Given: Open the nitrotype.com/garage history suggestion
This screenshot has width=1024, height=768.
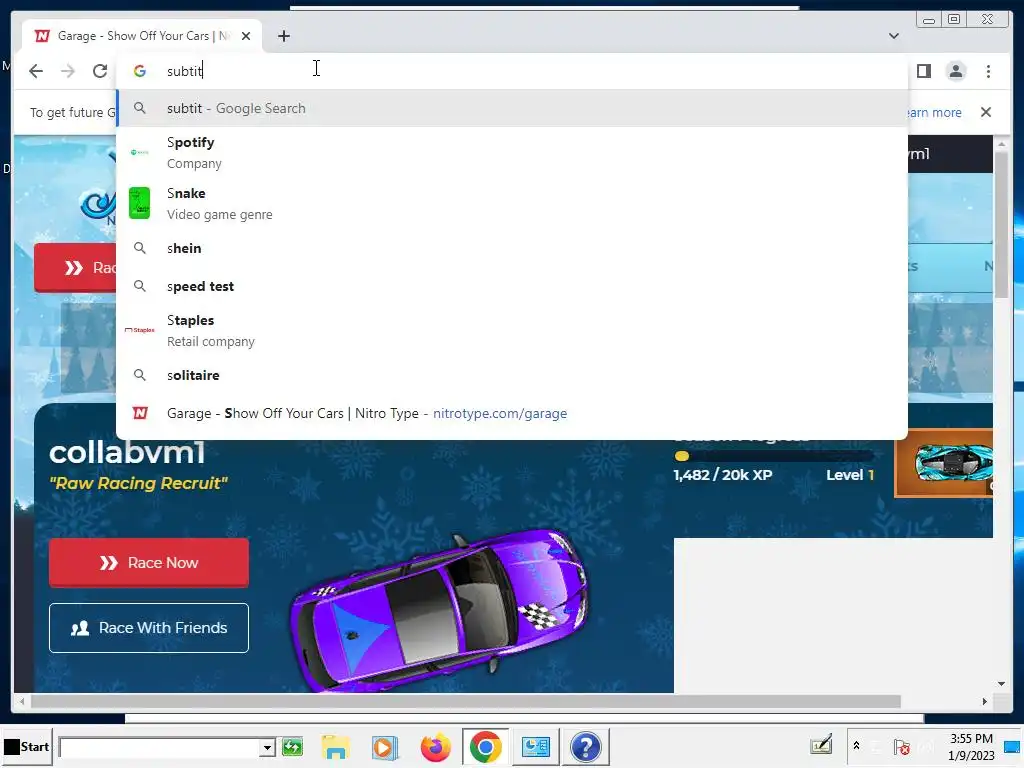Looking at the screenshot, I should pyautogui.click(x=511, y=413).
